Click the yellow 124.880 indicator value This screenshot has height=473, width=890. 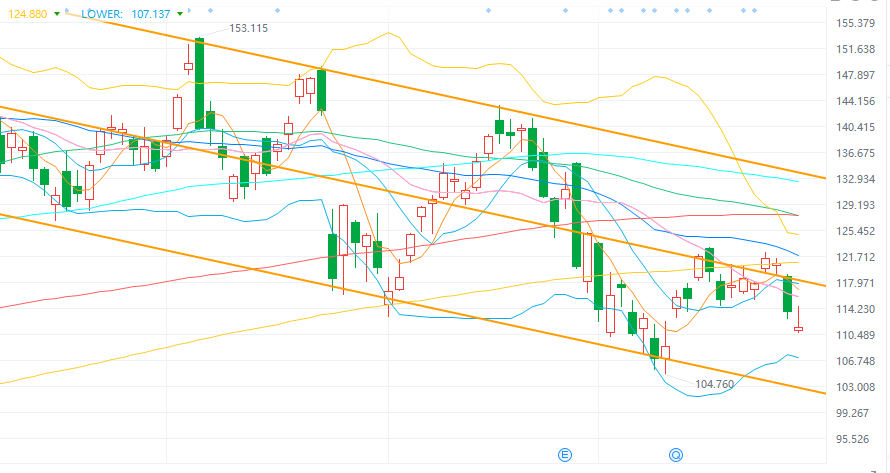click(27, 14)
